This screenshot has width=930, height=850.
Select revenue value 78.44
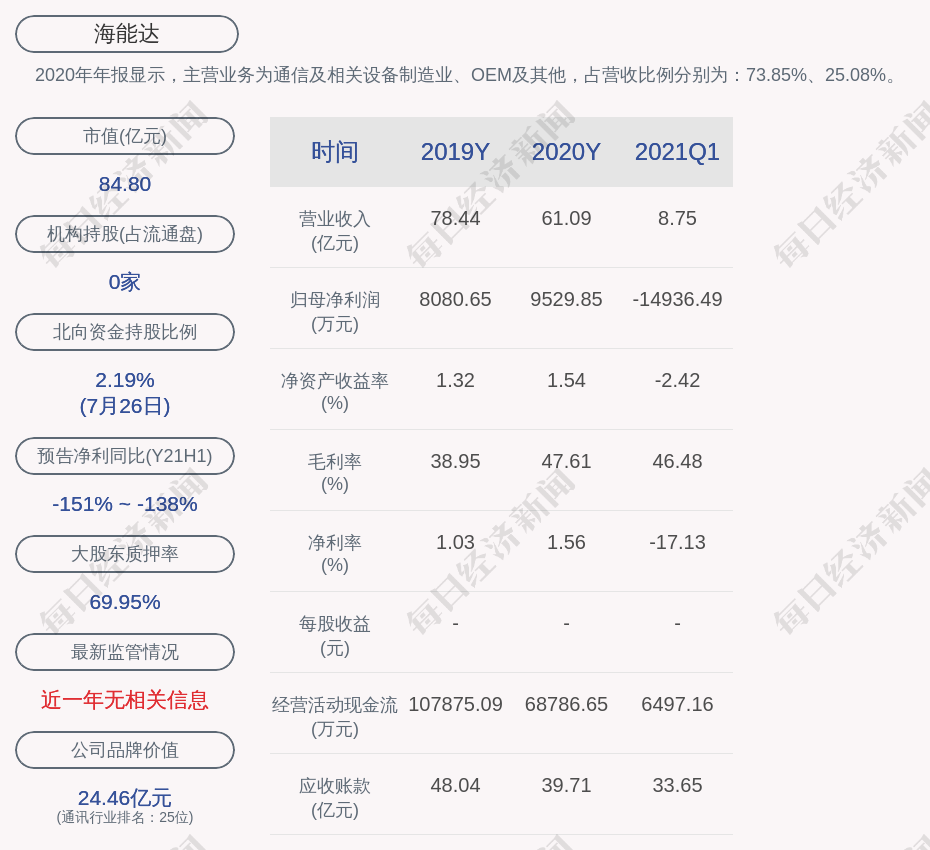tap(455, 218)
